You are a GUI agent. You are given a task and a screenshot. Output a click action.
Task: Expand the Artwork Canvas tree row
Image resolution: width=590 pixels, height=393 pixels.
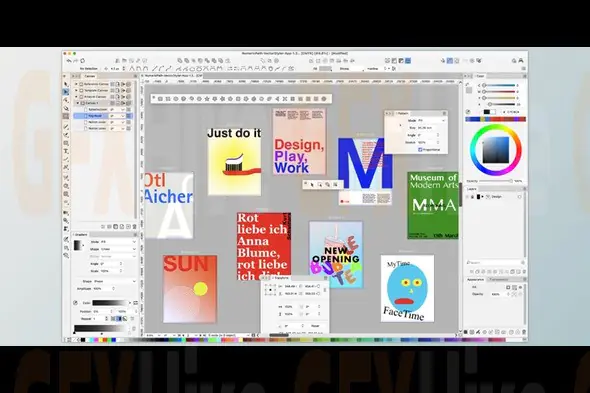click(77, 97)
